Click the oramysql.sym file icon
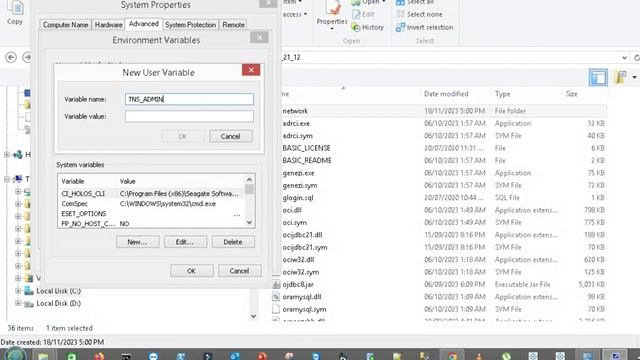 coord(276,309)
